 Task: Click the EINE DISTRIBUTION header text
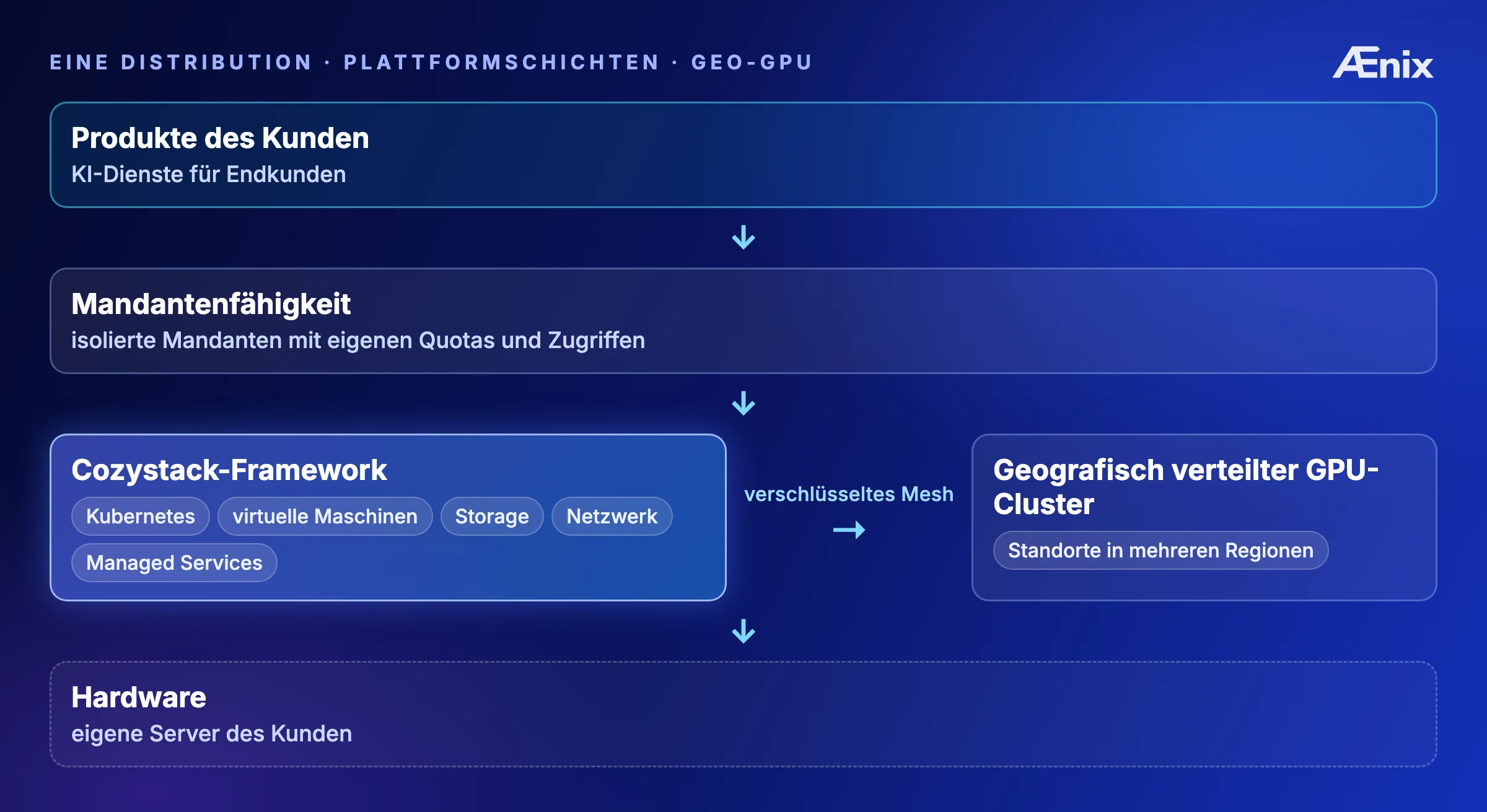[181, 62]
